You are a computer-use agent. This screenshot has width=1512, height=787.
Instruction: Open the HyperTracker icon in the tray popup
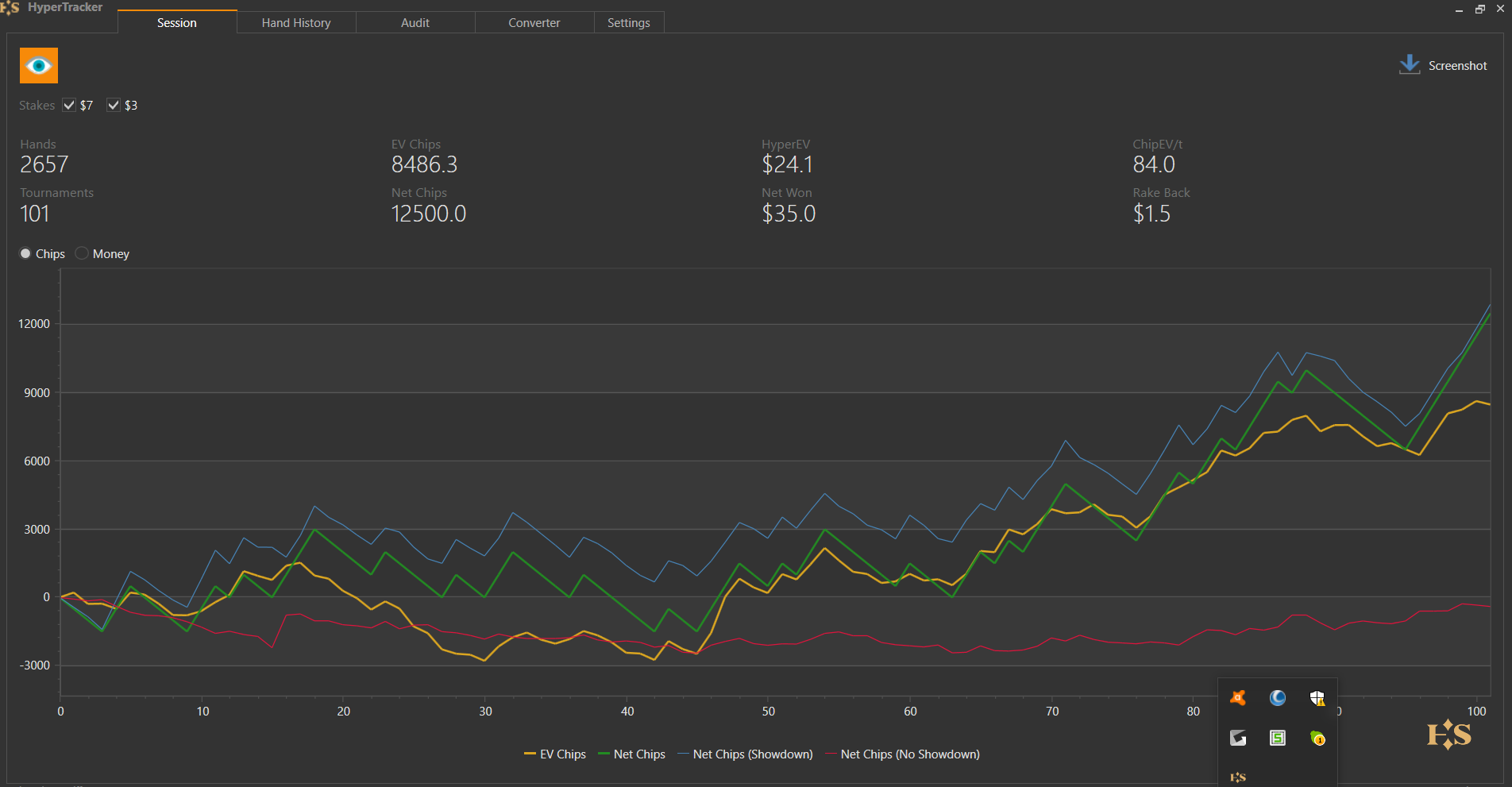[x=1238, y=777]
